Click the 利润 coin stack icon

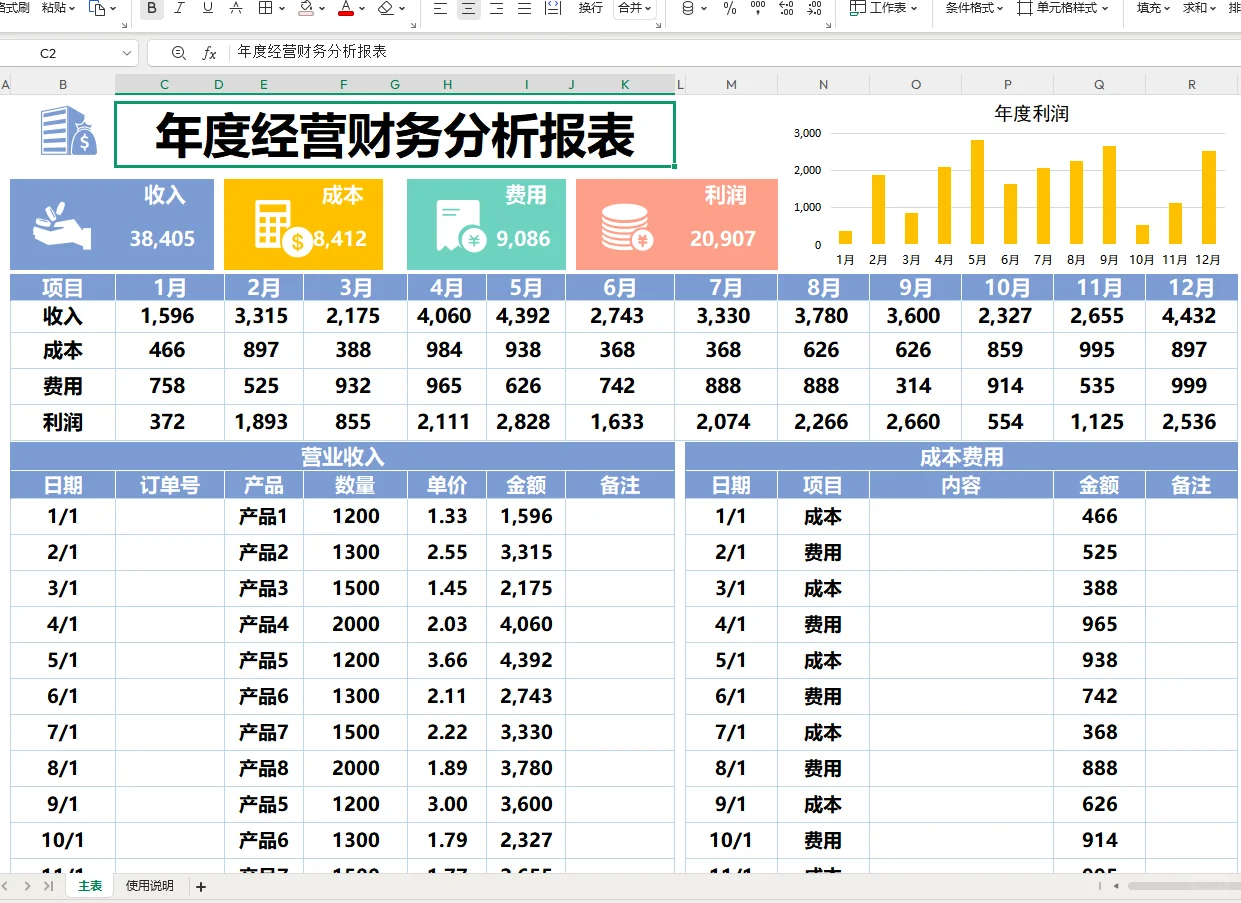(x=628, y=227)
